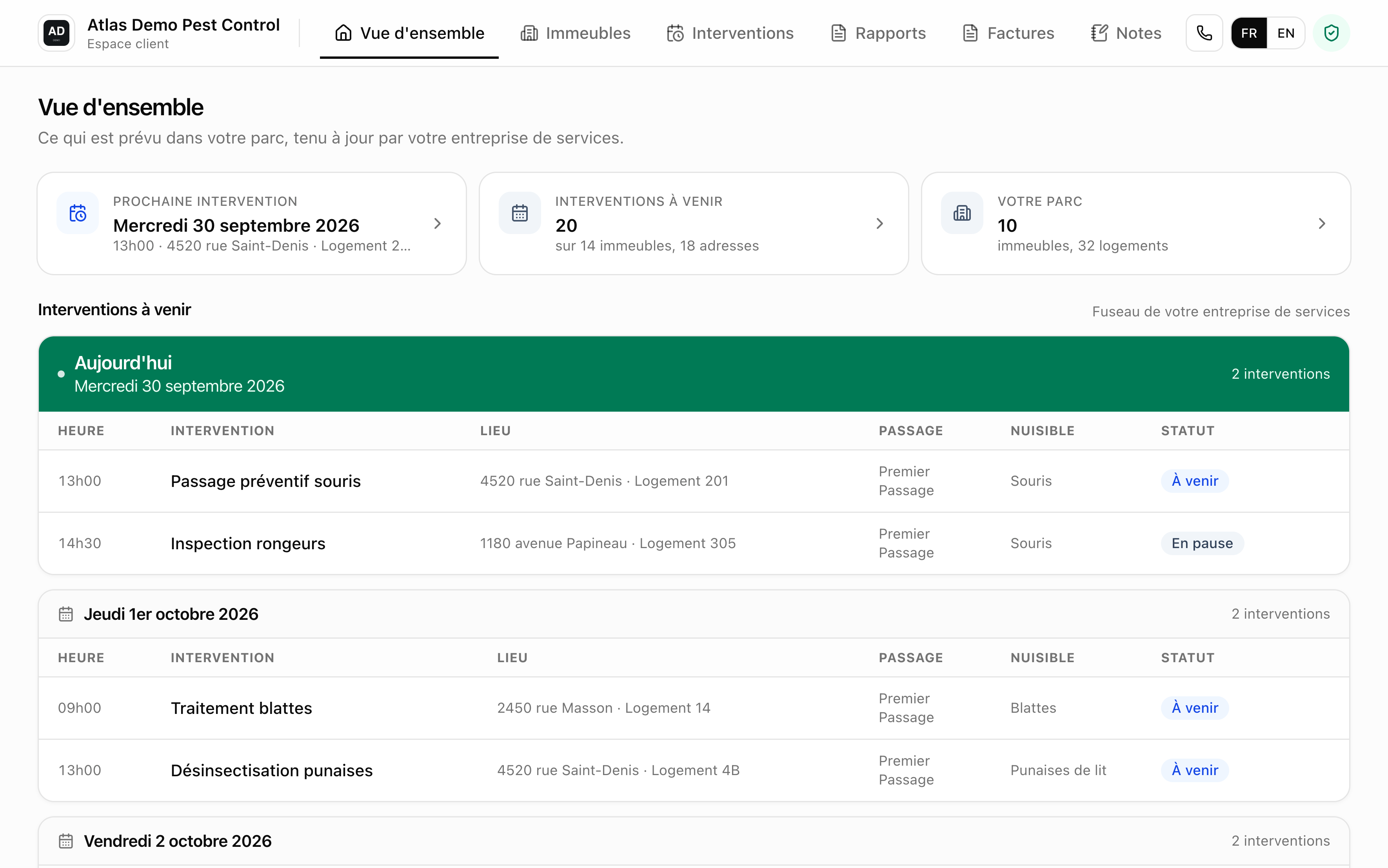Click calendar icon beside Jeudi 1er octobre 2026

[66, 614]
